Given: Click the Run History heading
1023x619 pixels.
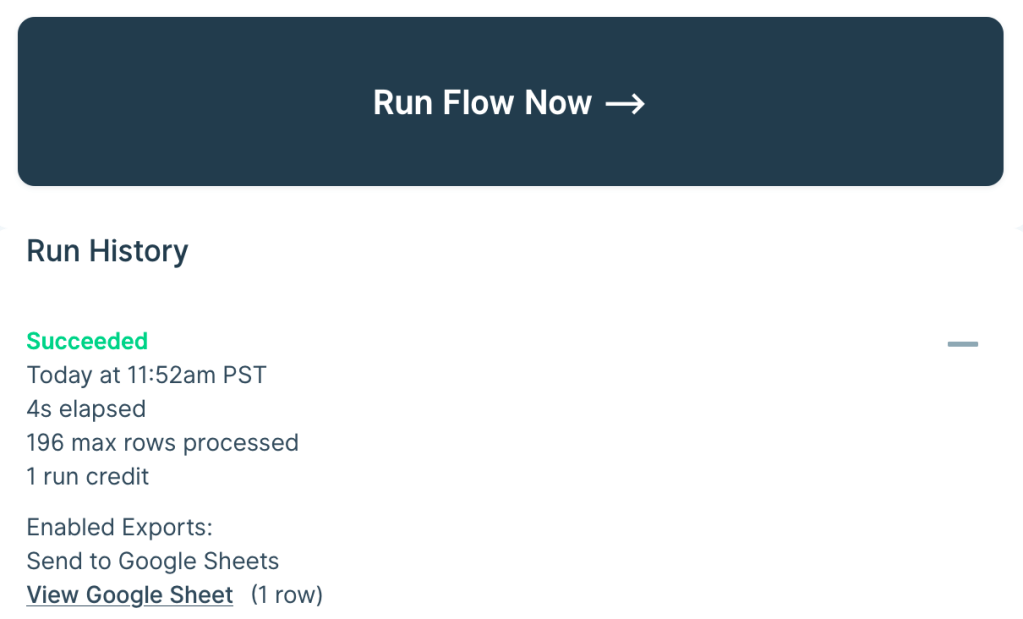Looking at the screenshot, I should click(x=106, y=251).
